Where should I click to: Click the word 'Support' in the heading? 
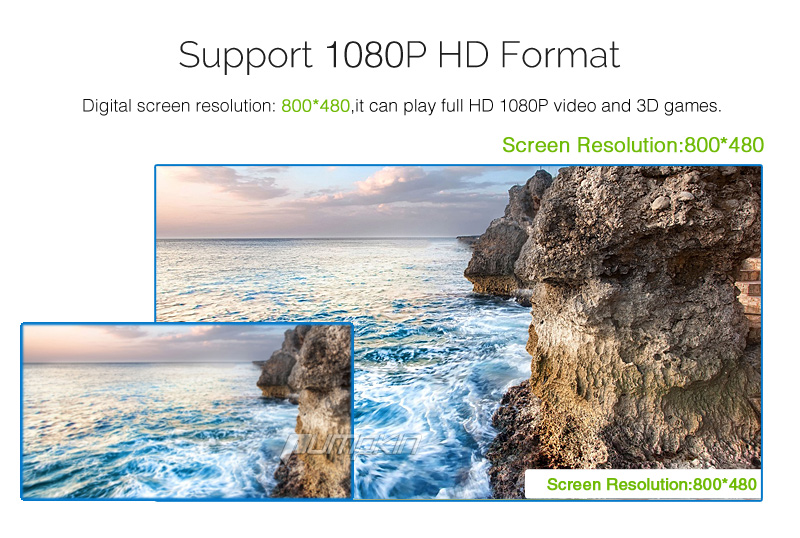point(245,55)
